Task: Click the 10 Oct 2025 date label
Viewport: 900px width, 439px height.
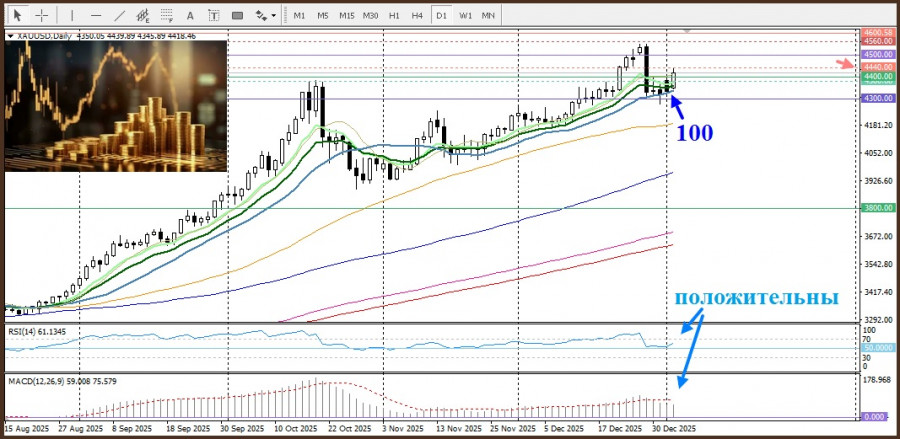Action: coord(296,429)
